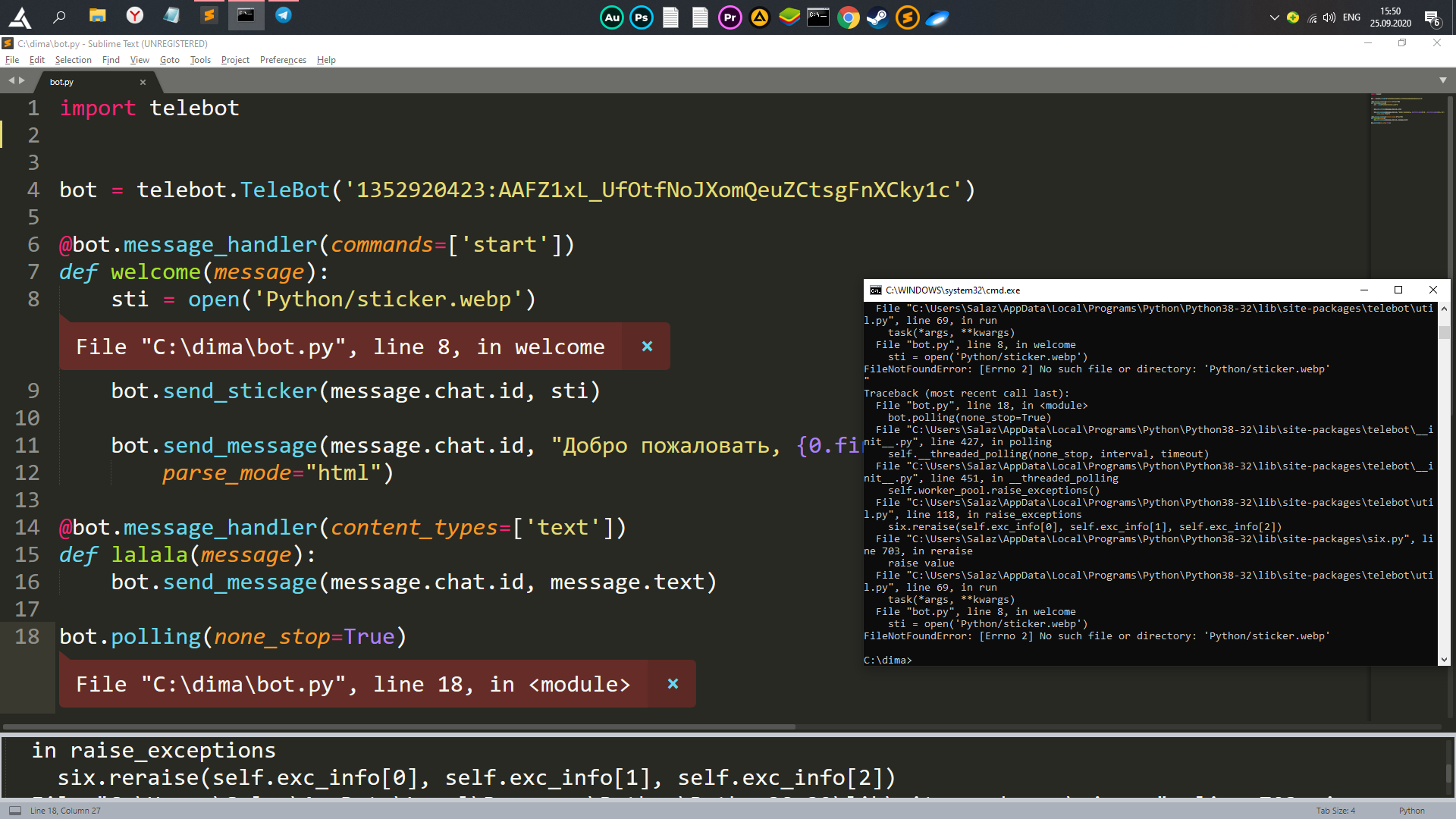Open the blue swoosh app in the dock
1456x819 pixels.
[937, 17]
